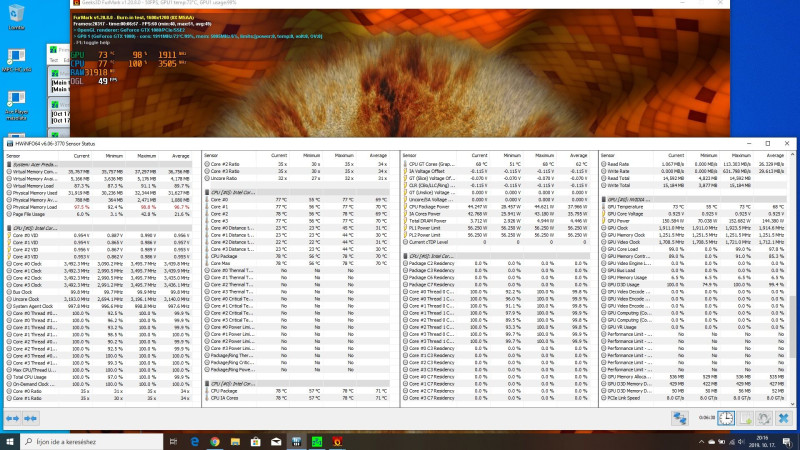The width and height of the screenshot is (800, 450).
Task: Switch to the FurMark taskbar button
Action: click(x=337, y=442)
